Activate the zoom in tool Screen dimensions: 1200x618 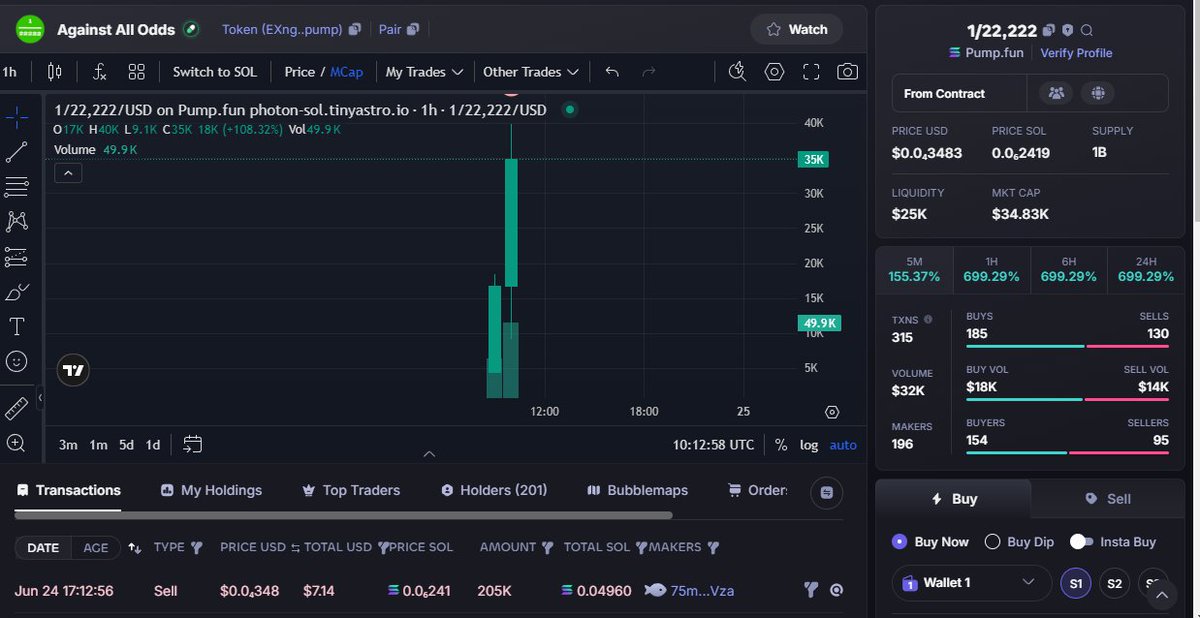16,443
